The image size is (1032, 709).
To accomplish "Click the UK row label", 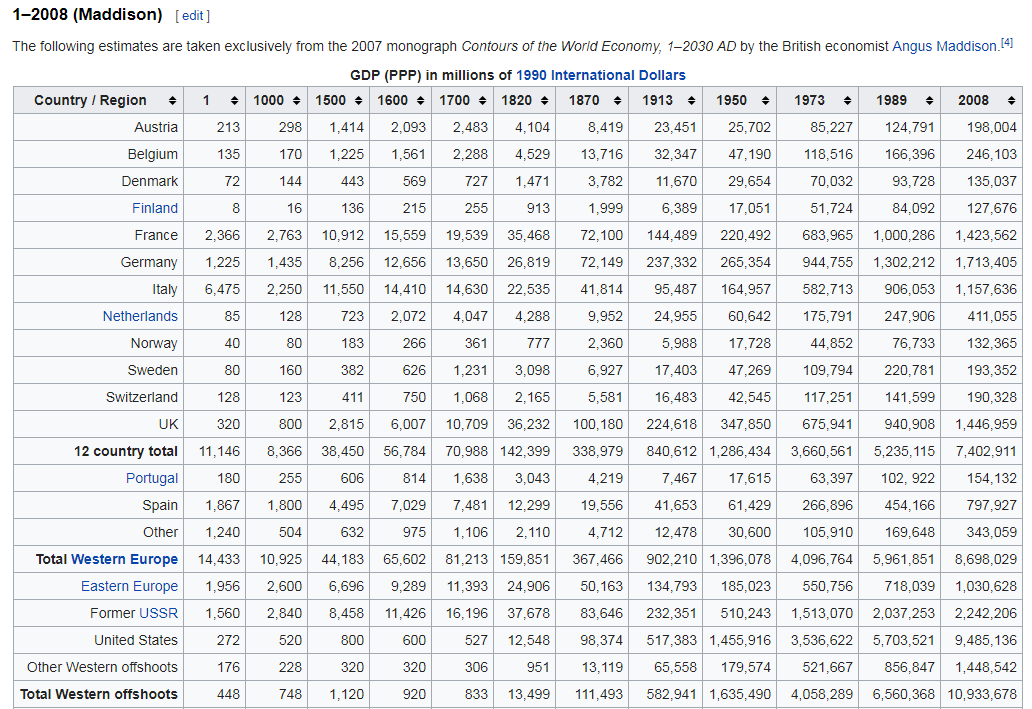I will pos(168,424).
